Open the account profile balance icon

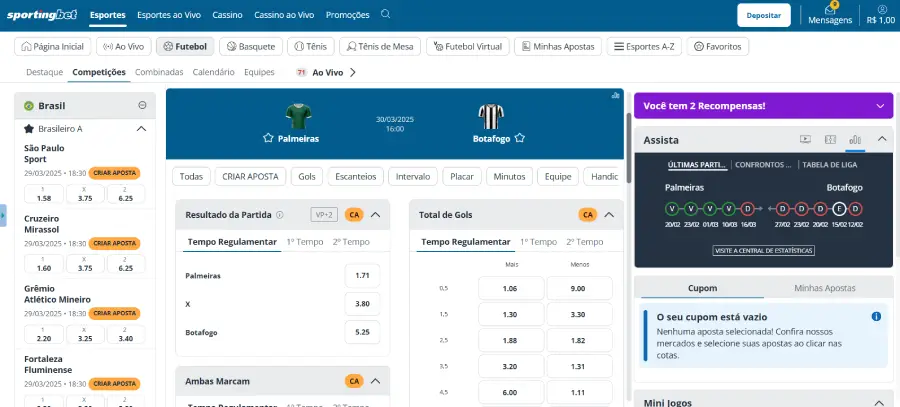click(x=882, y=9)
